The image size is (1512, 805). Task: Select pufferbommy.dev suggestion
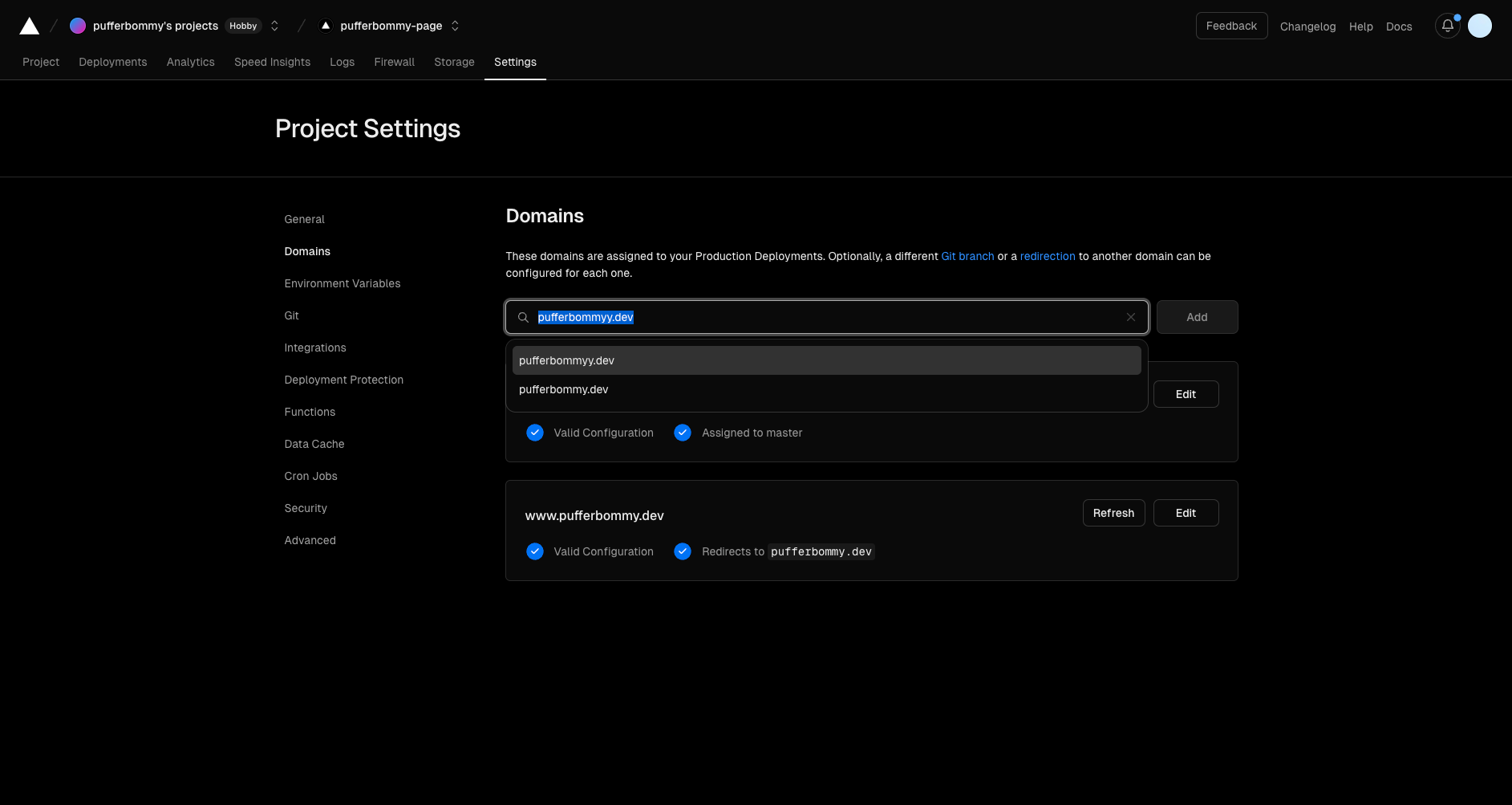pos(827,389)
